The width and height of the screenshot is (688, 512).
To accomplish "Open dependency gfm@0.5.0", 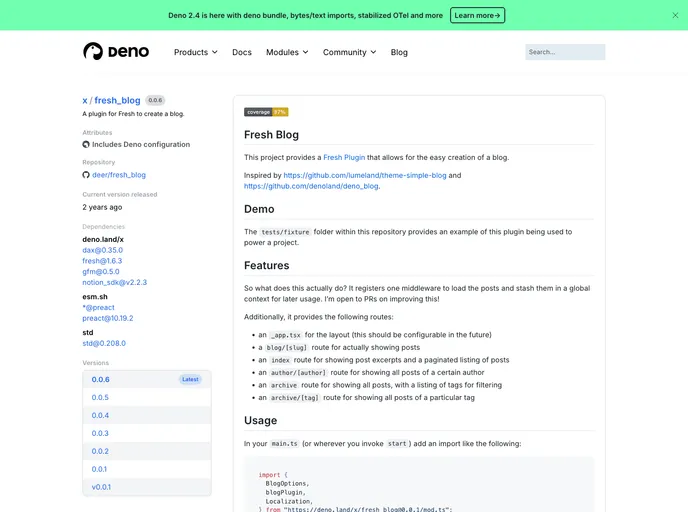I will click(x=100, y=272).
